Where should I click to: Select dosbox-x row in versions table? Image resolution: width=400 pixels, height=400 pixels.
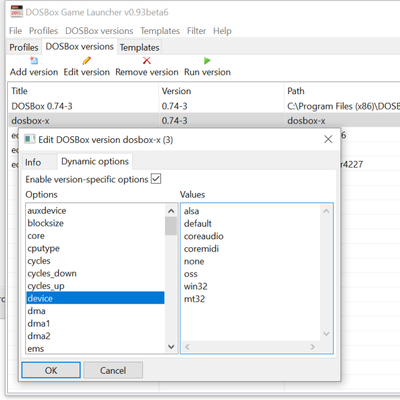[x=204, y=120]
